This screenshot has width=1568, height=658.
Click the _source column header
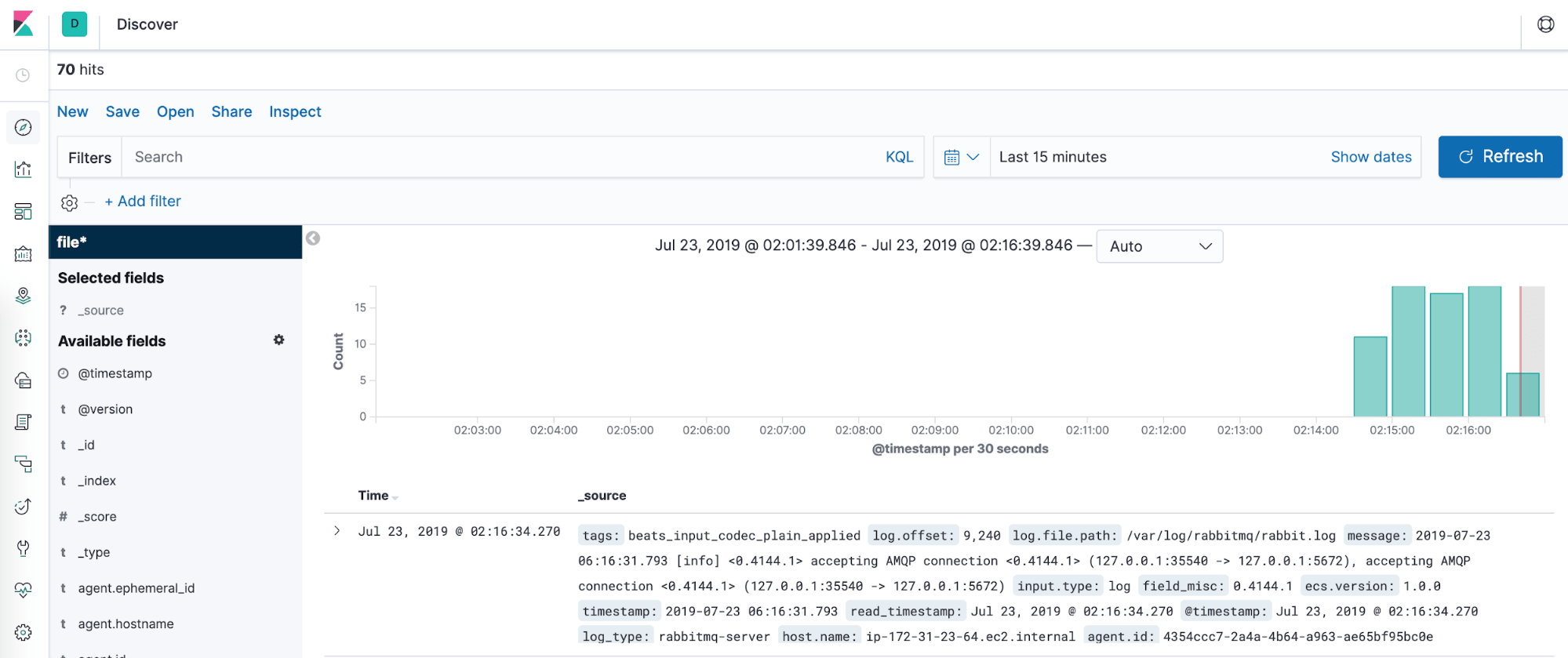(602, 496)
